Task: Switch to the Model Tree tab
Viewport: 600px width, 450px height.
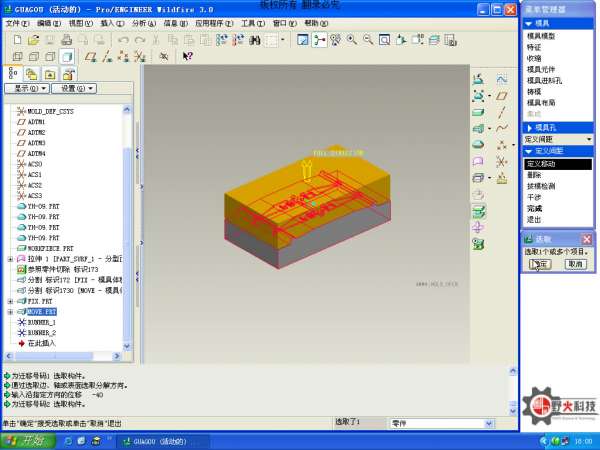Action: point(13,73)
